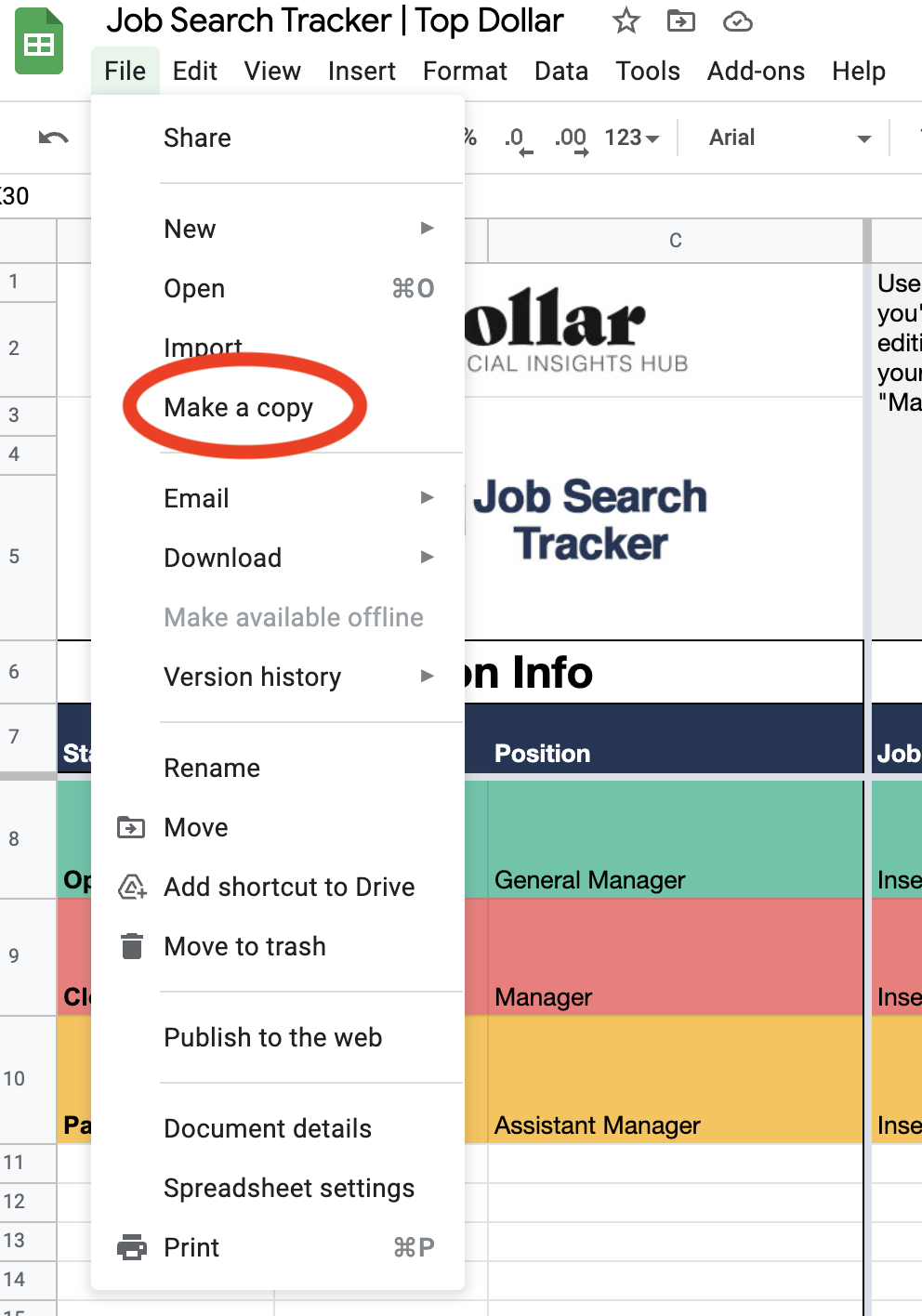922x1316 pixels.
Task: Click the move-to-folder icon beside title
Action: [x=681, y=20]
